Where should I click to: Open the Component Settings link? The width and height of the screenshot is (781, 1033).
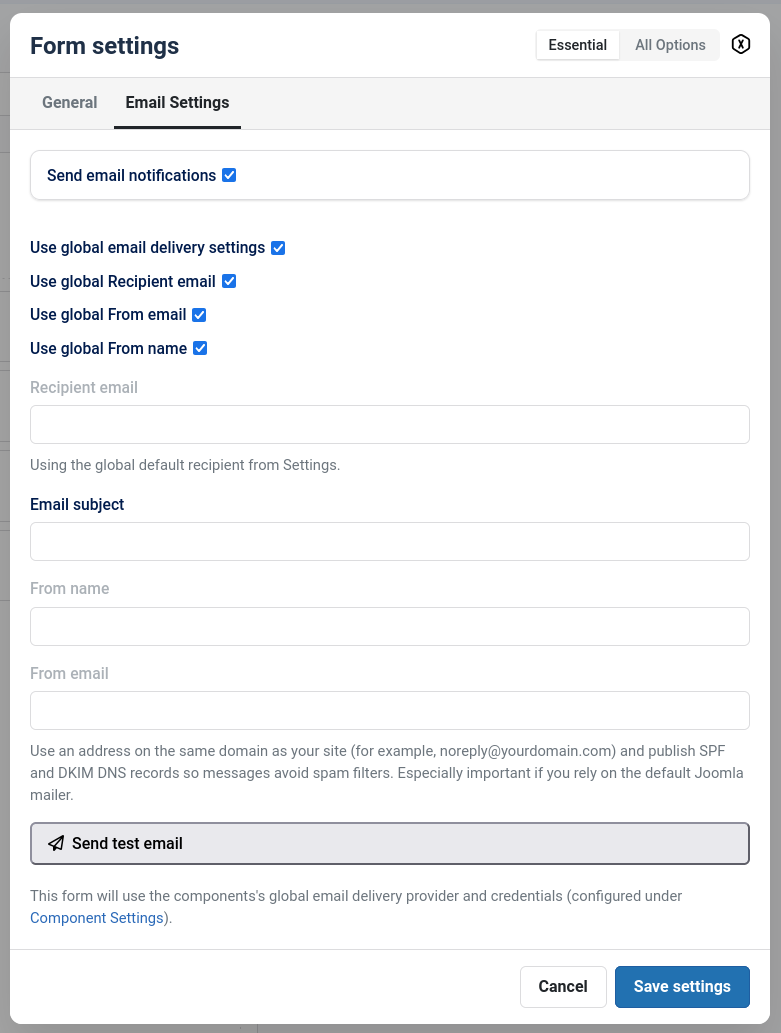click(x=96, y=917)
